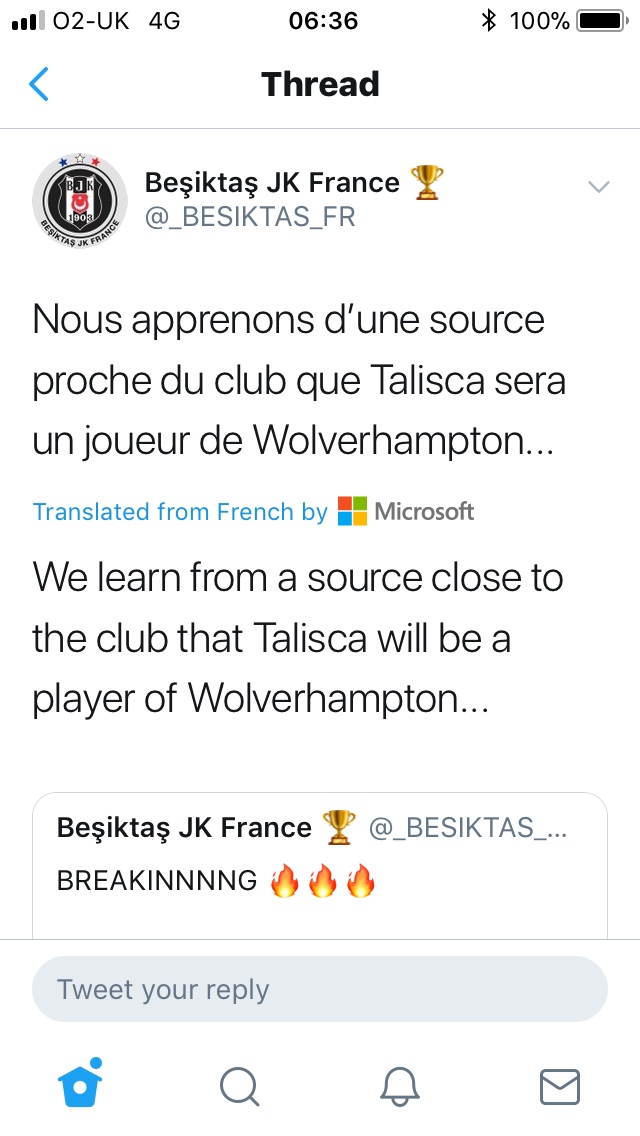Open the Messages envelope tab

click(560, 1087)
